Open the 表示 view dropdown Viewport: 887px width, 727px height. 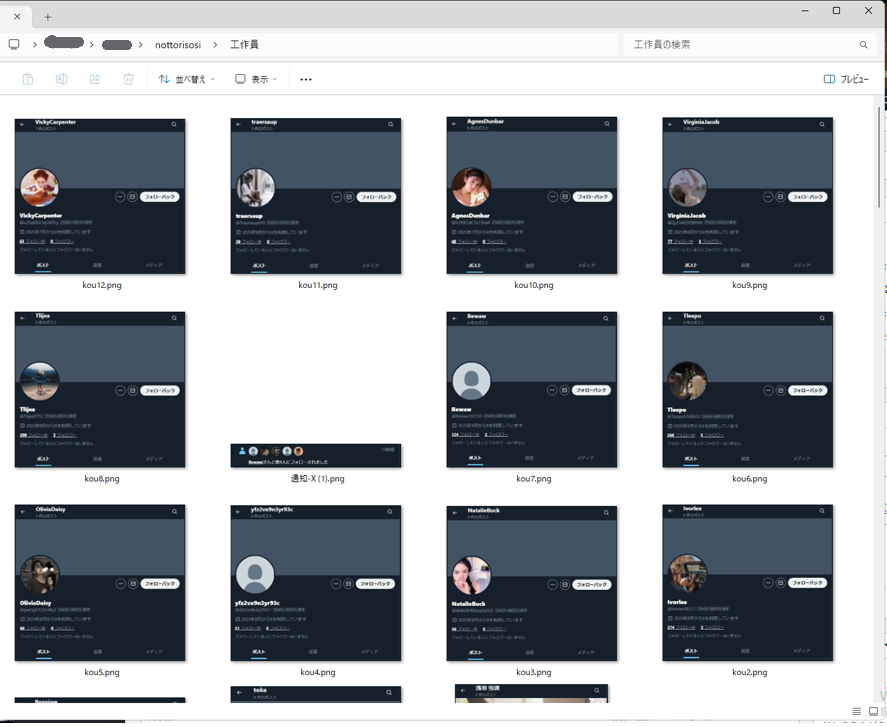tap(256, 79)
